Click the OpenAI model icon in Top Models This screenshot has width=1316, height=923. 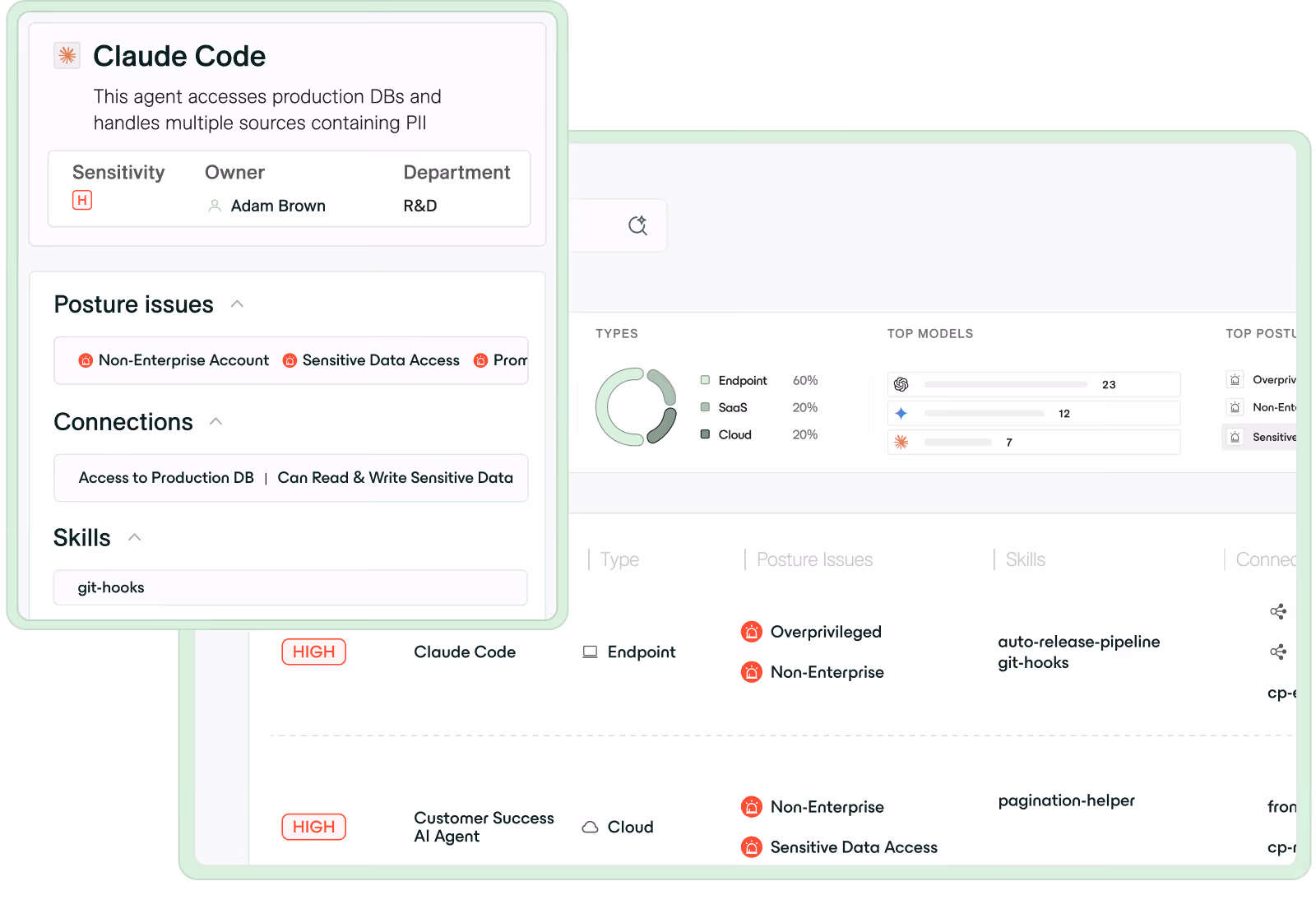coord(901,384)
